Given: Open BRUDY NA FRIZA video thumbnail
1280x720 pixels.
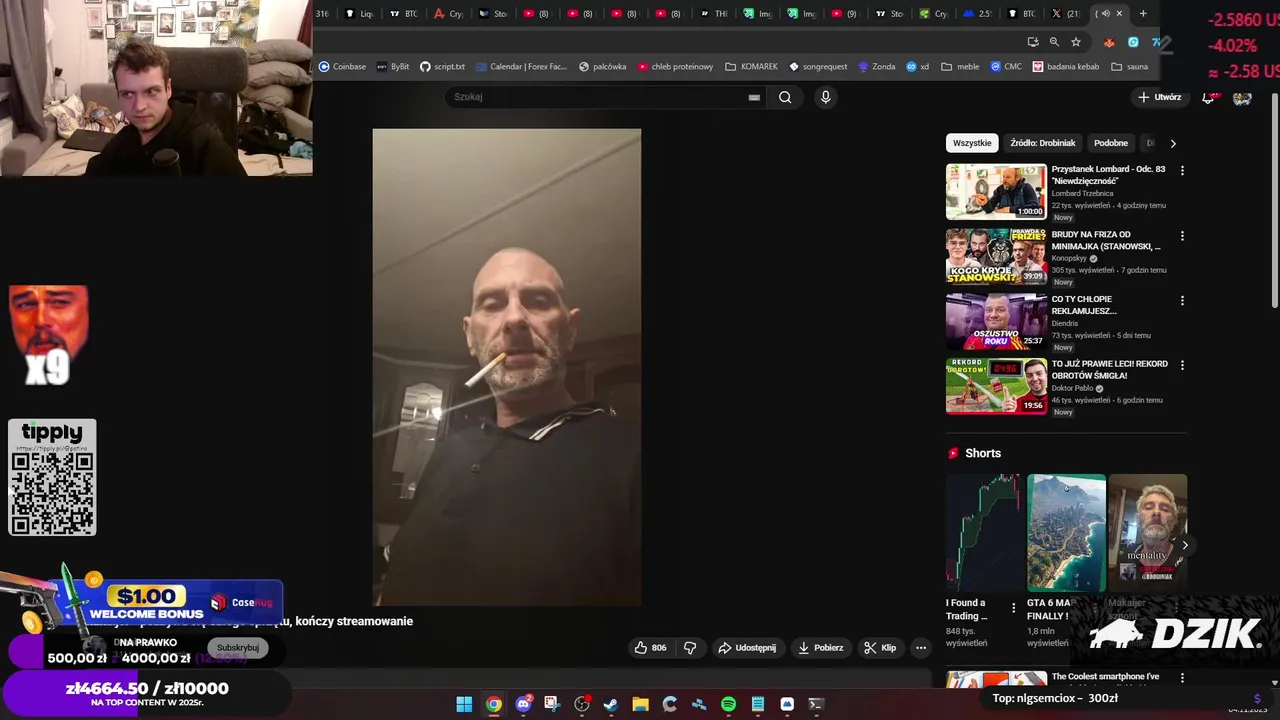Looking at the screenshot, I should 996,256.
